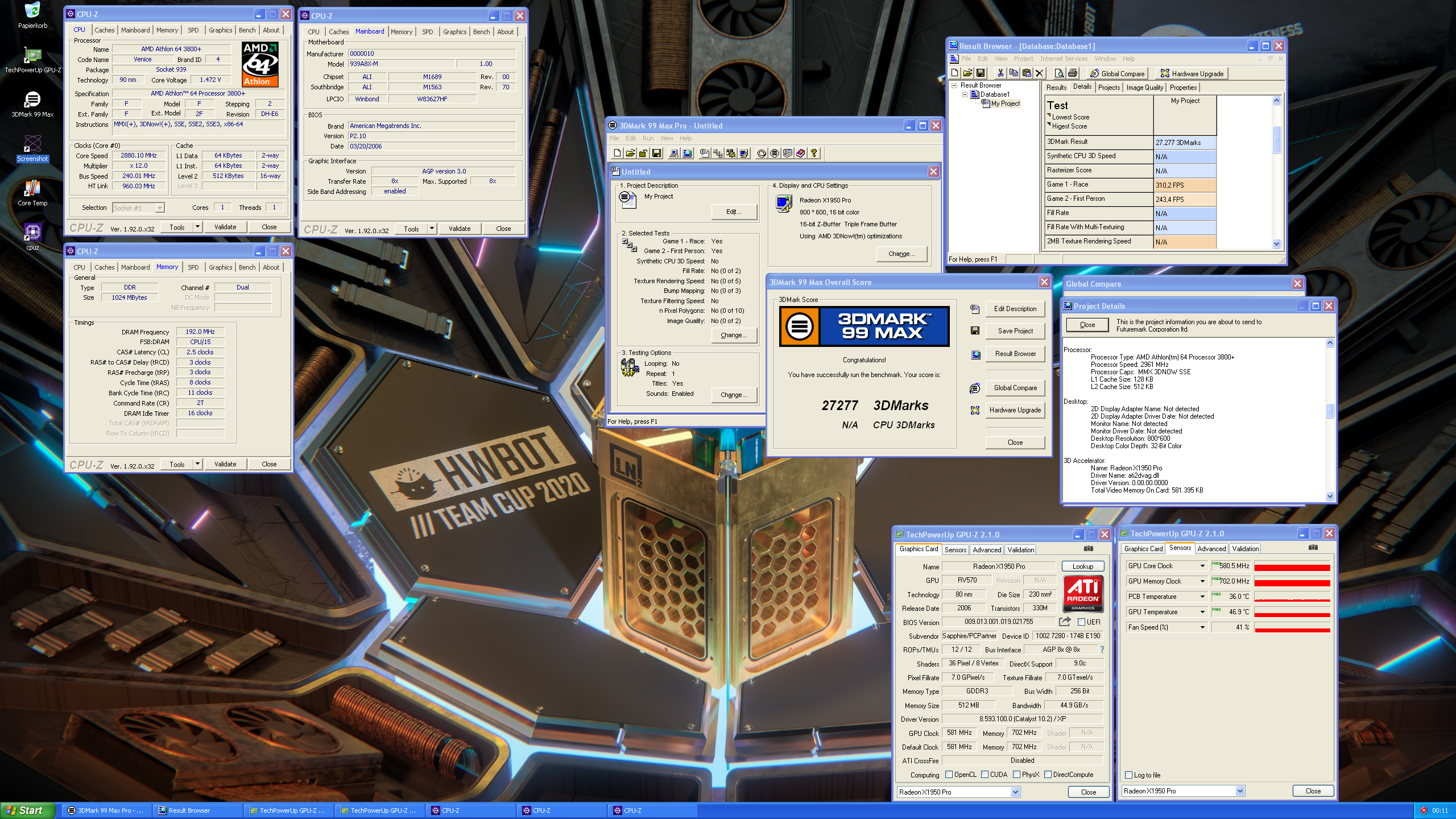Open Advanced tab in GPU-Z Sensors window
Image resolution: width=1456 pixels, height=819 pixels.
click(1211, 549)
